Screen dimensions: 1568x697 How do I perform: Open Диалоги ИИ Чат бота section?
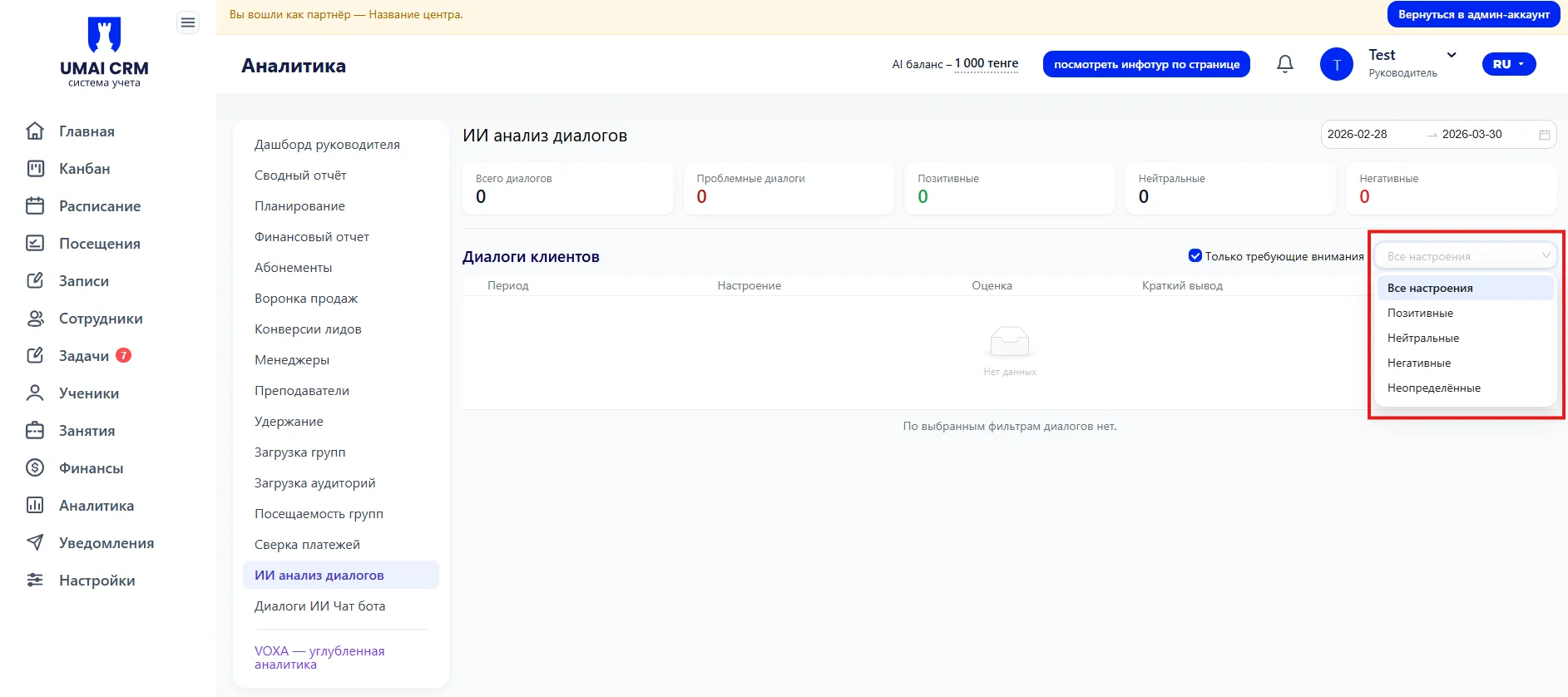click(319, 606)
